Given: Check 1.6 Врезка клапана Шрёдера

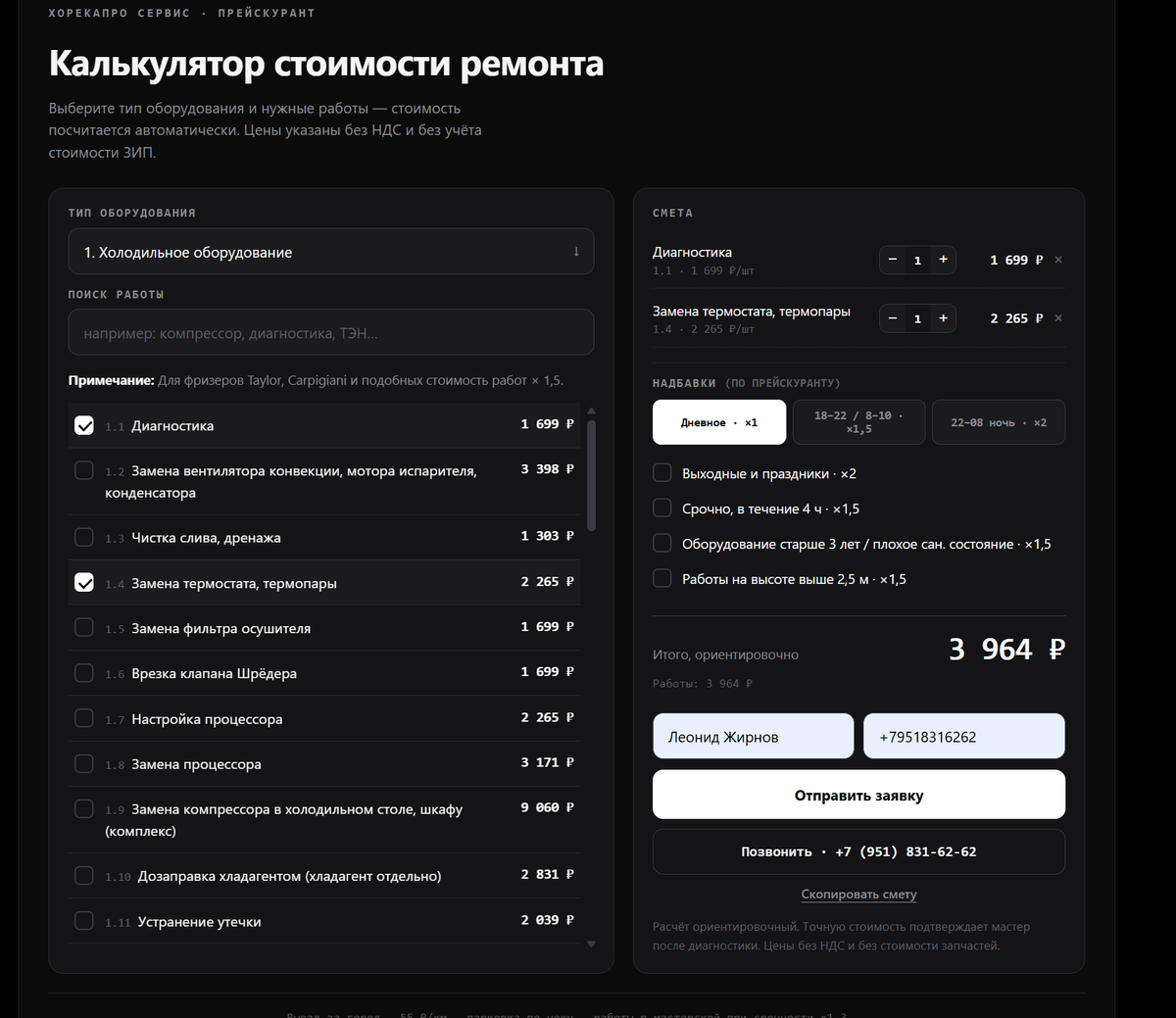Looking at the screenshot, I should click(84, 673).
